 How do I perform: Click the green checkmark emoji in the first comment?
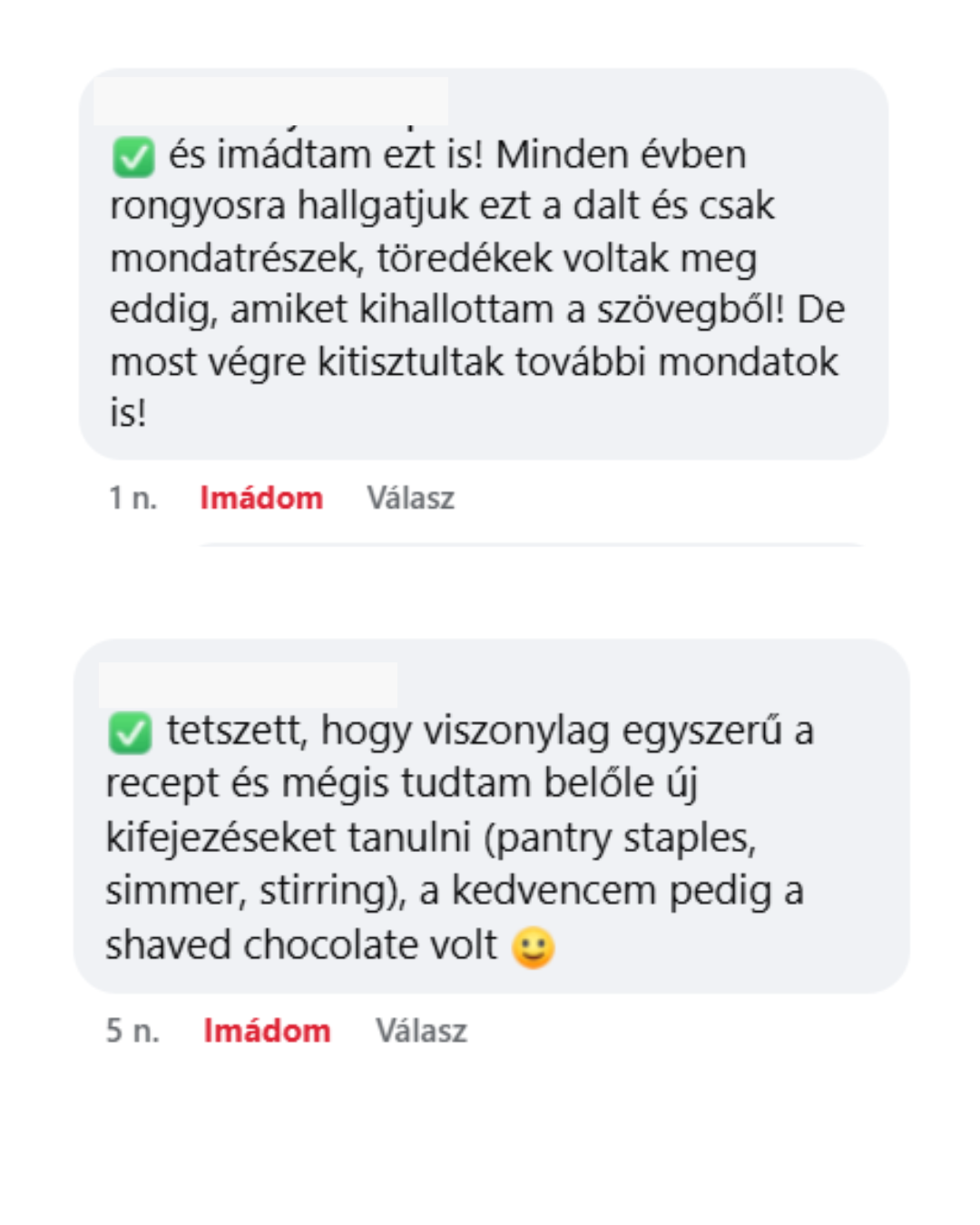coord(133,157)
